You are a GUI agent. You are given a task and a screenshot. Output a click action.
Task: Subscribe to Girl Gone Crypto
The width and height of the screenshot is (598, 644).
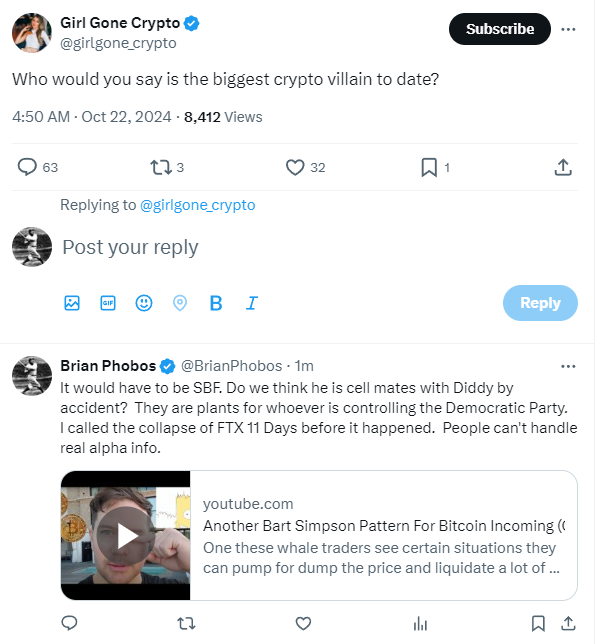[x=500, y=29]
